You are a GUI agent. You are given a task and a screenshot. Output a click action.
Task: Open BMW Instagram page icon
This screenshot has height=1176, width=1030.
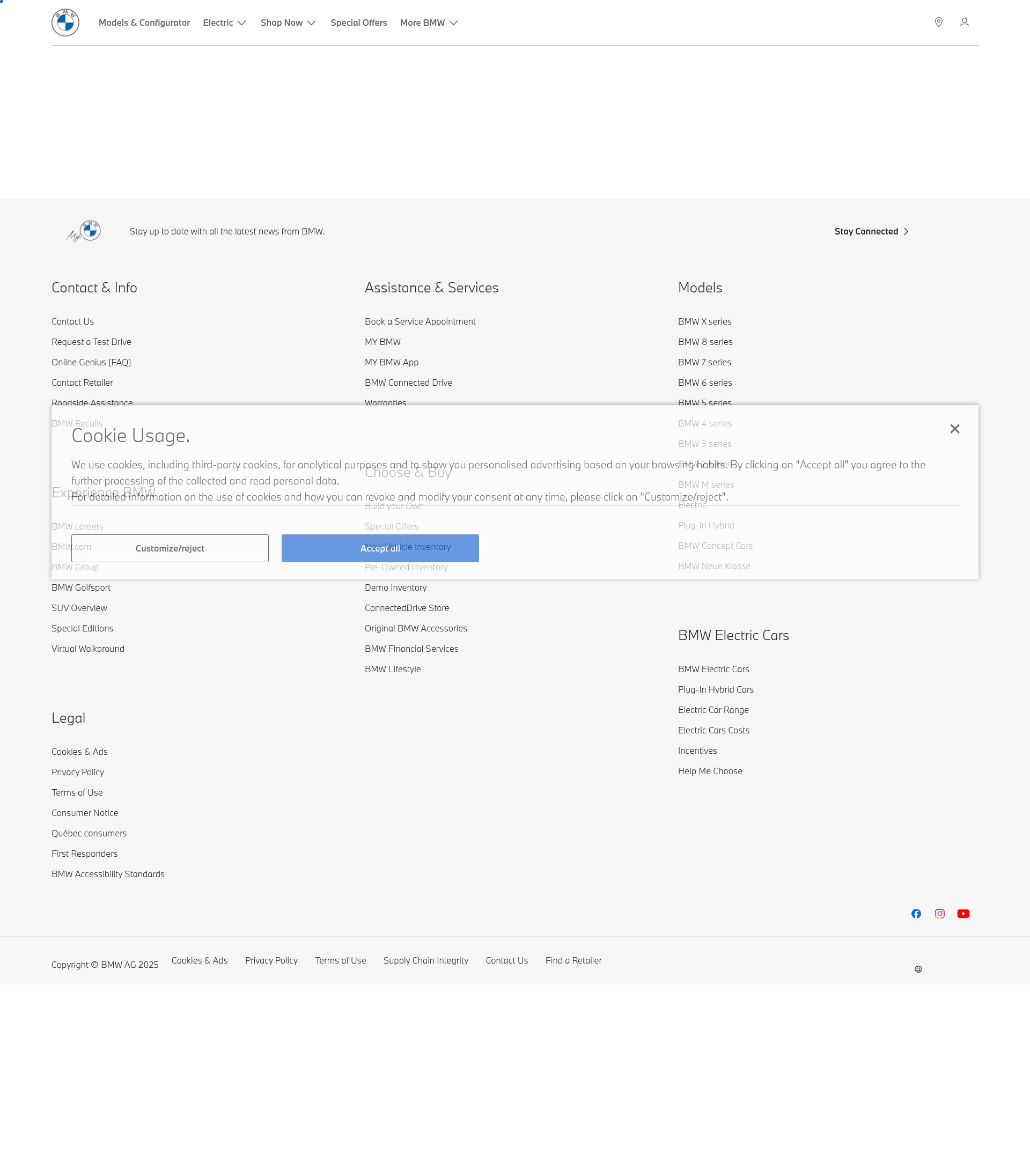click(939, 913)
